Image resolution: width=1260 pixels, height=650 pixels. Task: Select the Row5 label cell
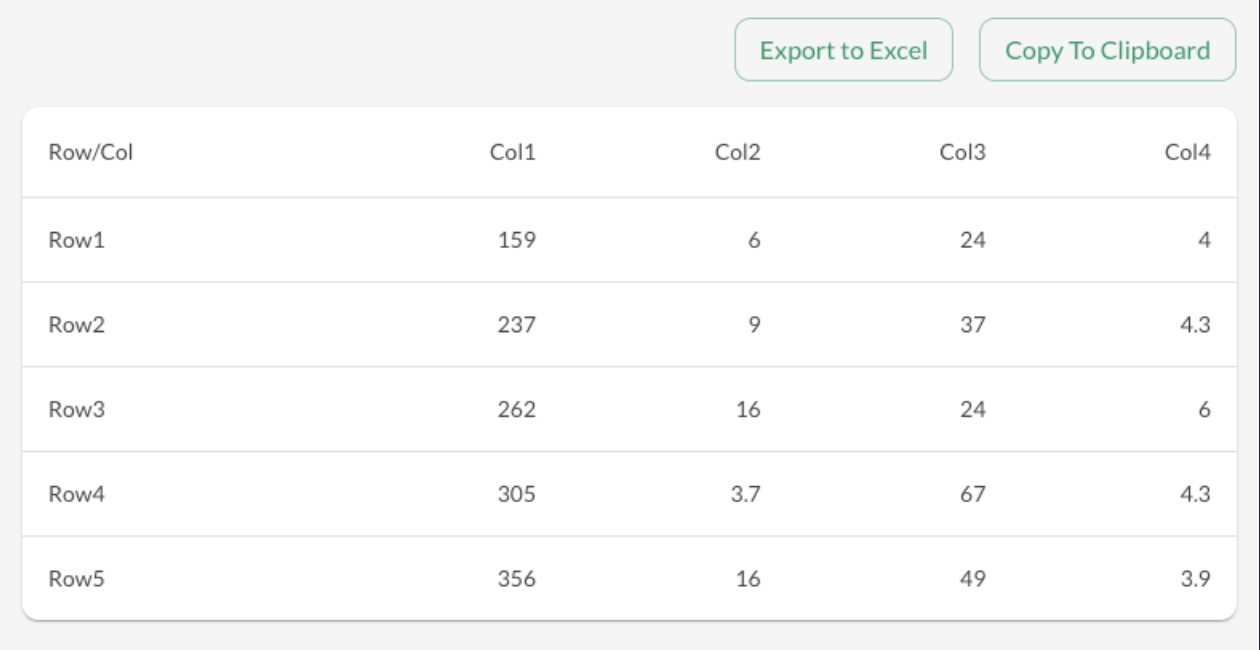click(76, 579)
